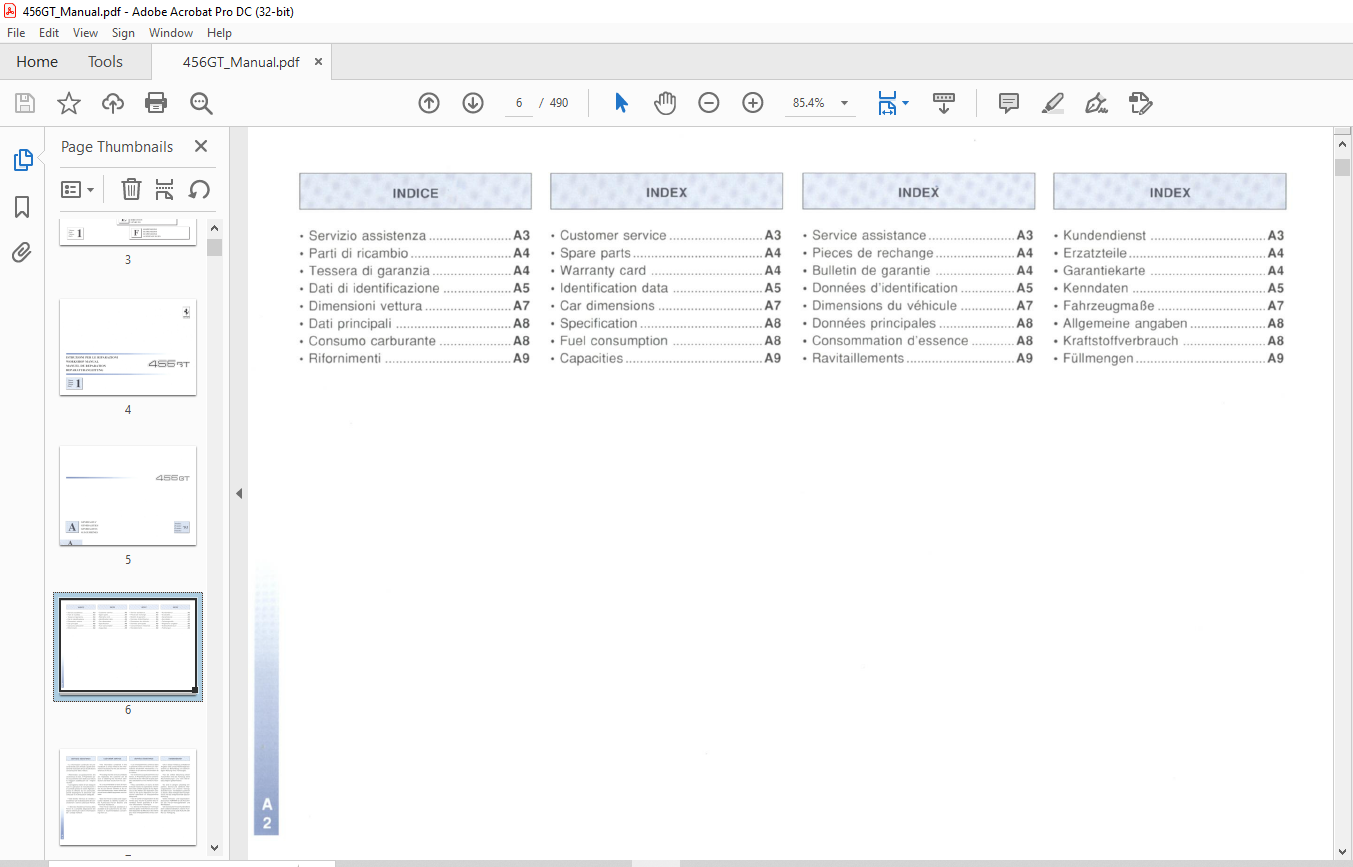Click the Save file icon
Image resolution: width=1353 pixels, height=867 pixels.
click(25, 103)
